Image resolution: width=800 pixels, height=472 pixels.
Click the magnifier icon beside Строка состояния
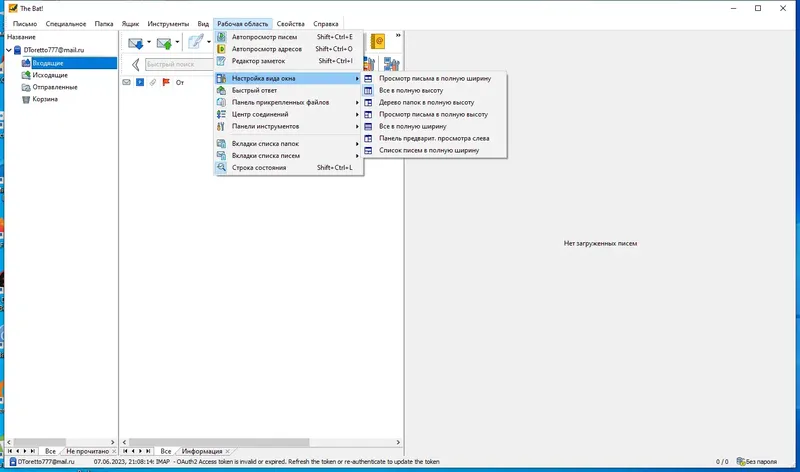point(221,167)
